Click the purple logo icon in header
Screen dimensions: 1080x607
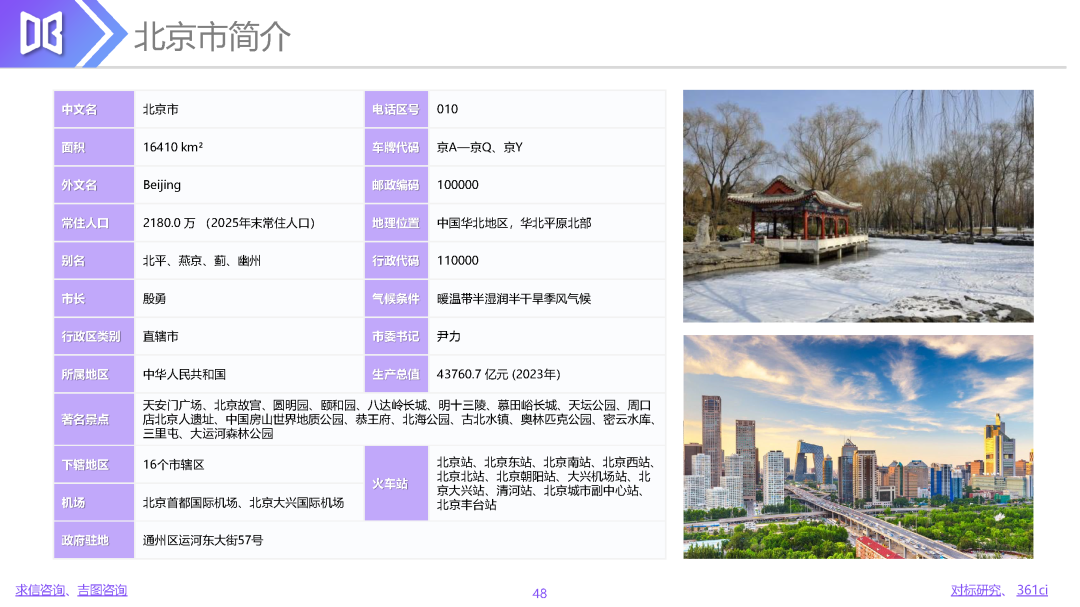pos(41,33)
